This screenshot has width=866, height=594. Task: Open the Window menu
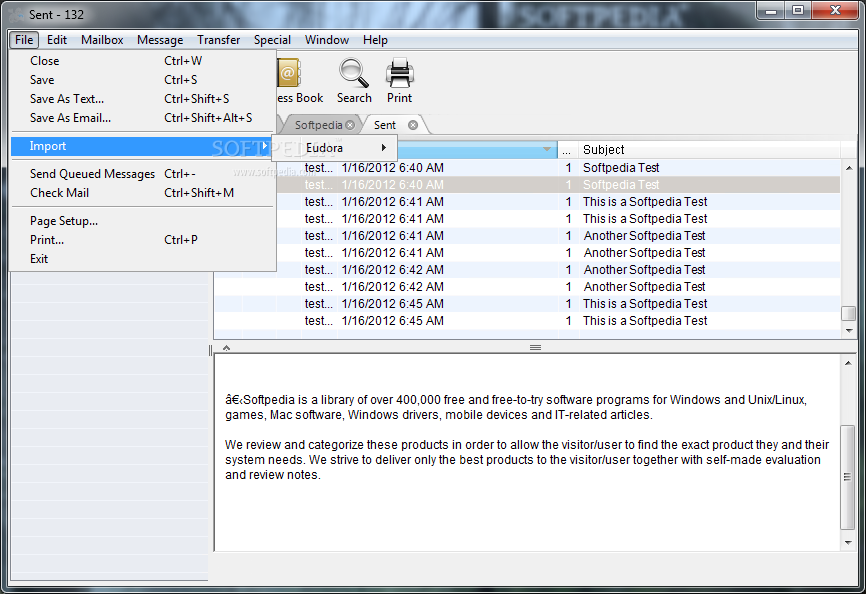(327, 40)
